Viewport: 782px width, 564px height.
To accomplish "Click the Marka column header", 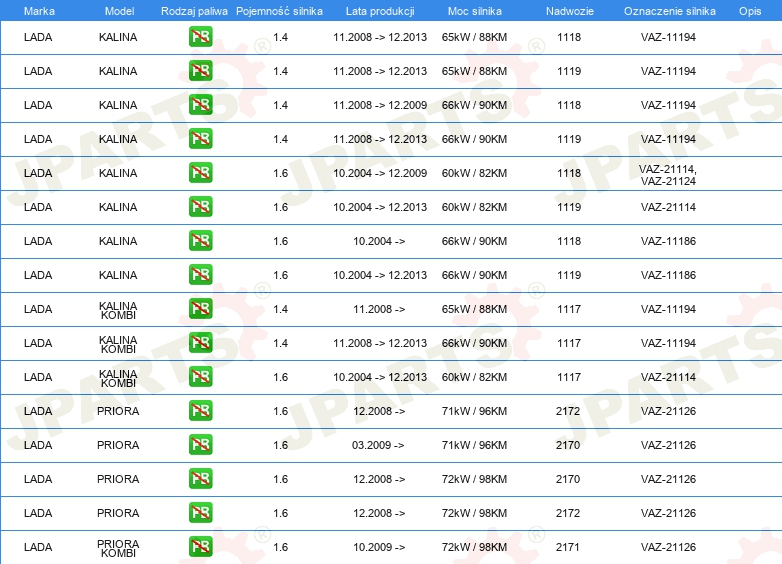I will point(39,11).
